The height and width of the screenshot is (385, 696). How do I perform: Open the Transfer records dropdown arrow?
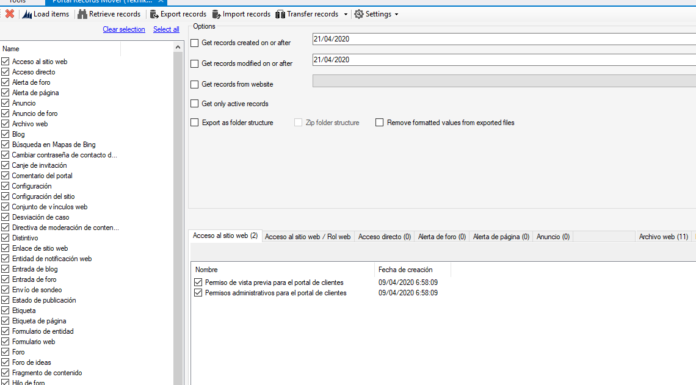click(x=345, y=14)
